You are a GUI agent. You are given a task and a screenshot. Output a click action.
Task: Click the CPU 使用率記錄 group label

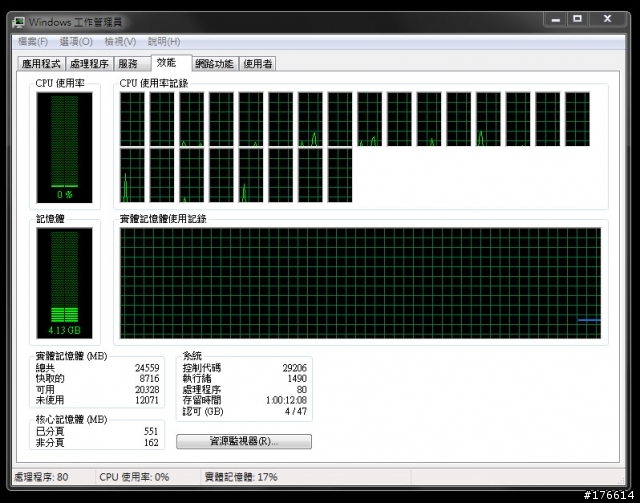154,83
